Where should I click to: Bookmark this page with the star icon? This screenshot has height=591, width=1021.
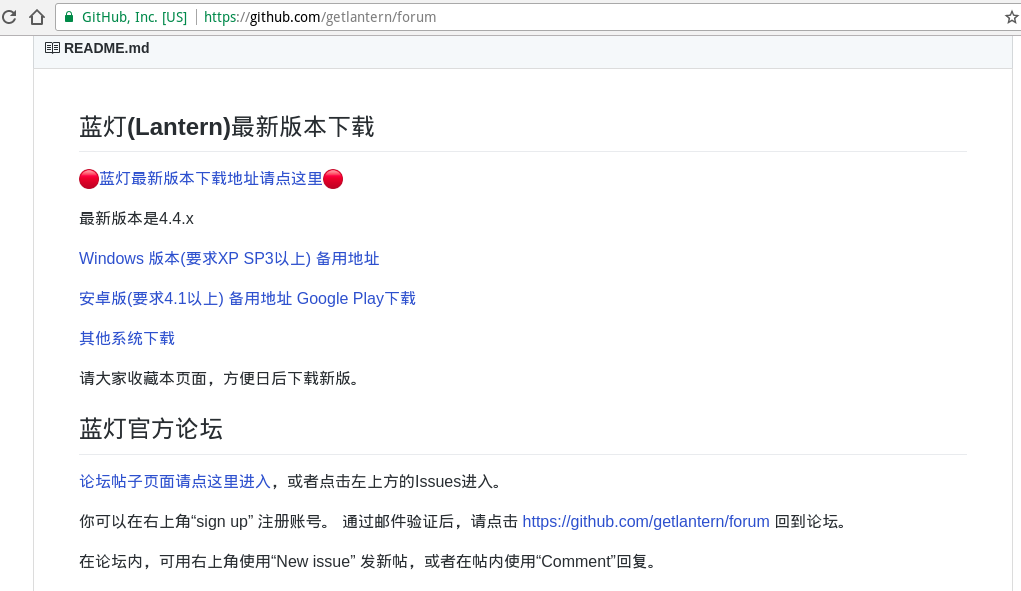click(x=1011, y=18)
